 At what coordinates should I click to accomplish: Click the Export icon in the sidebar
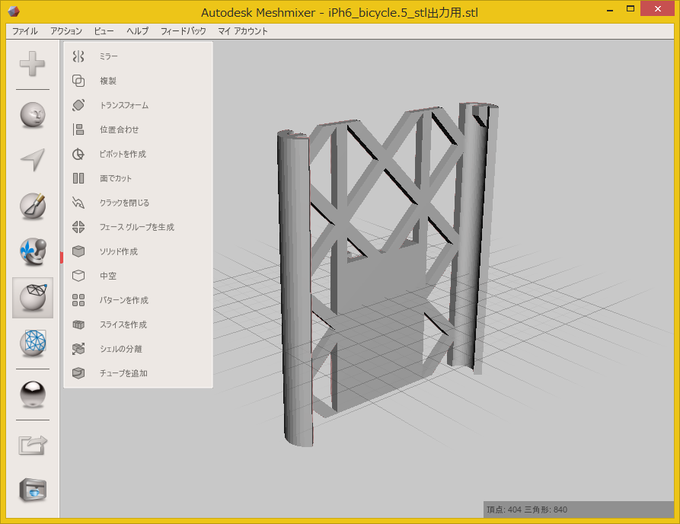(x=33, y=445)
